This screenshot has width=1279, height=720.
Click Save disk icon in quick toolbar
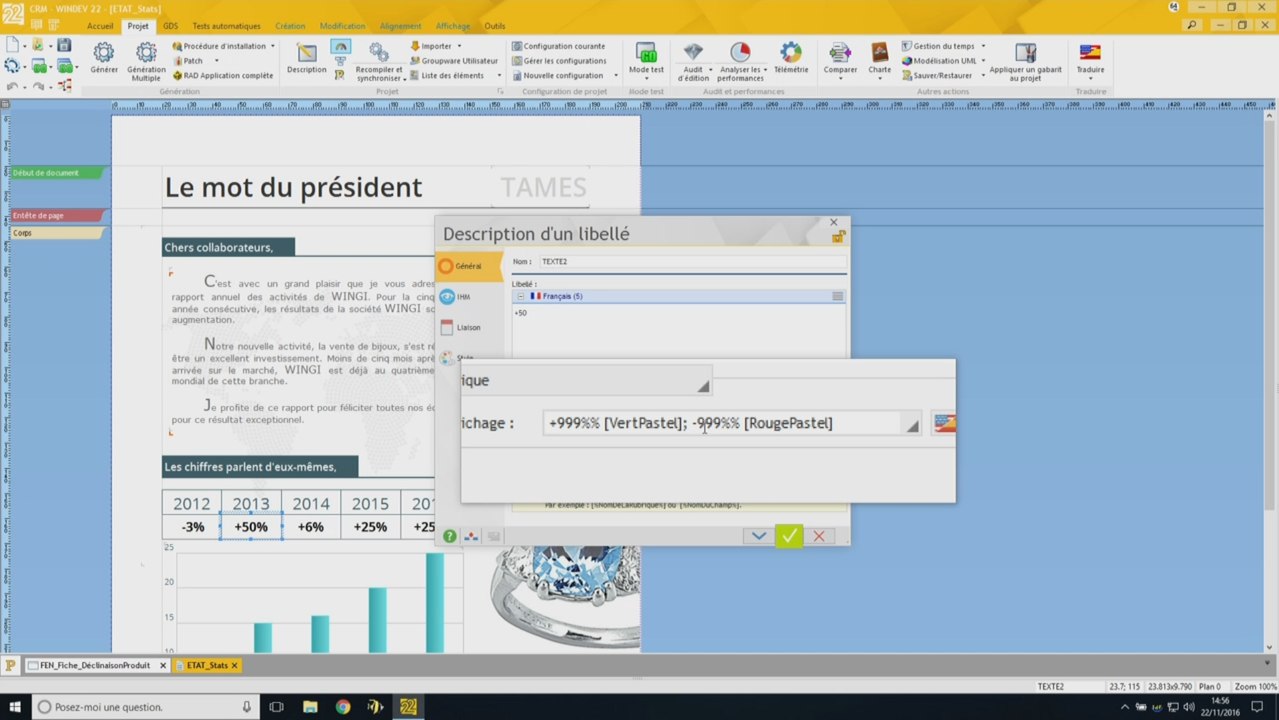pyautogui.click(x=64, y=45)
